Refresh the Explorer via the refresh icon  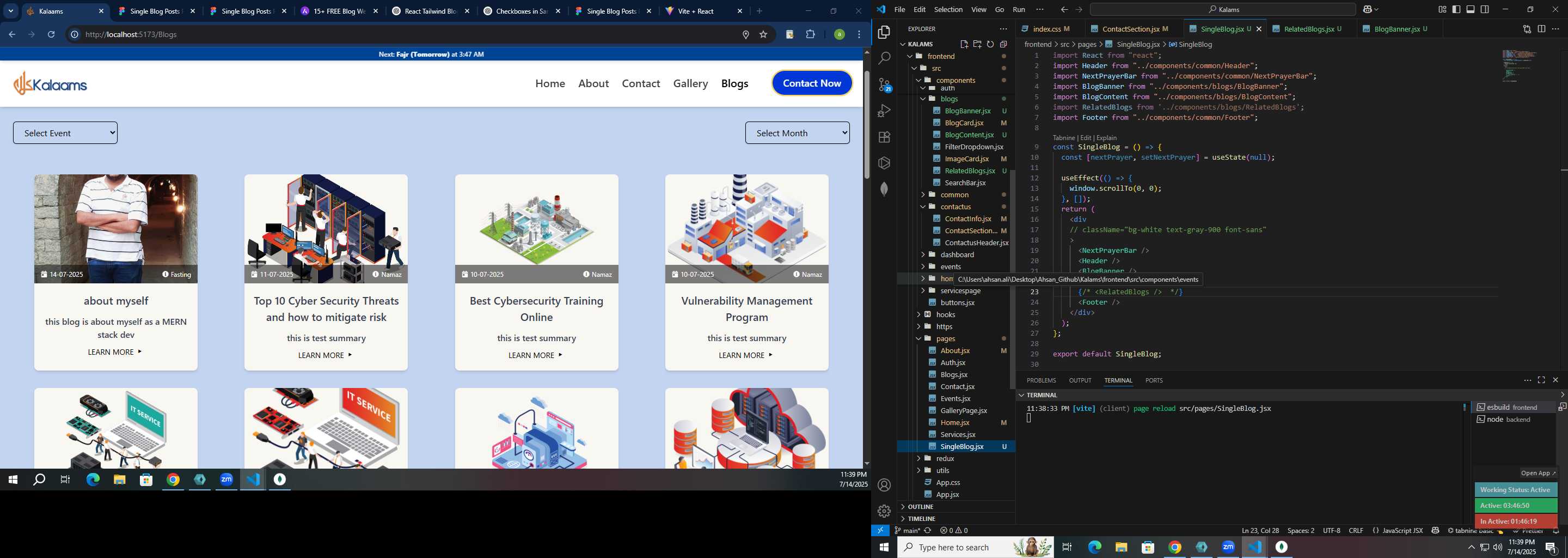pos(990,44)
